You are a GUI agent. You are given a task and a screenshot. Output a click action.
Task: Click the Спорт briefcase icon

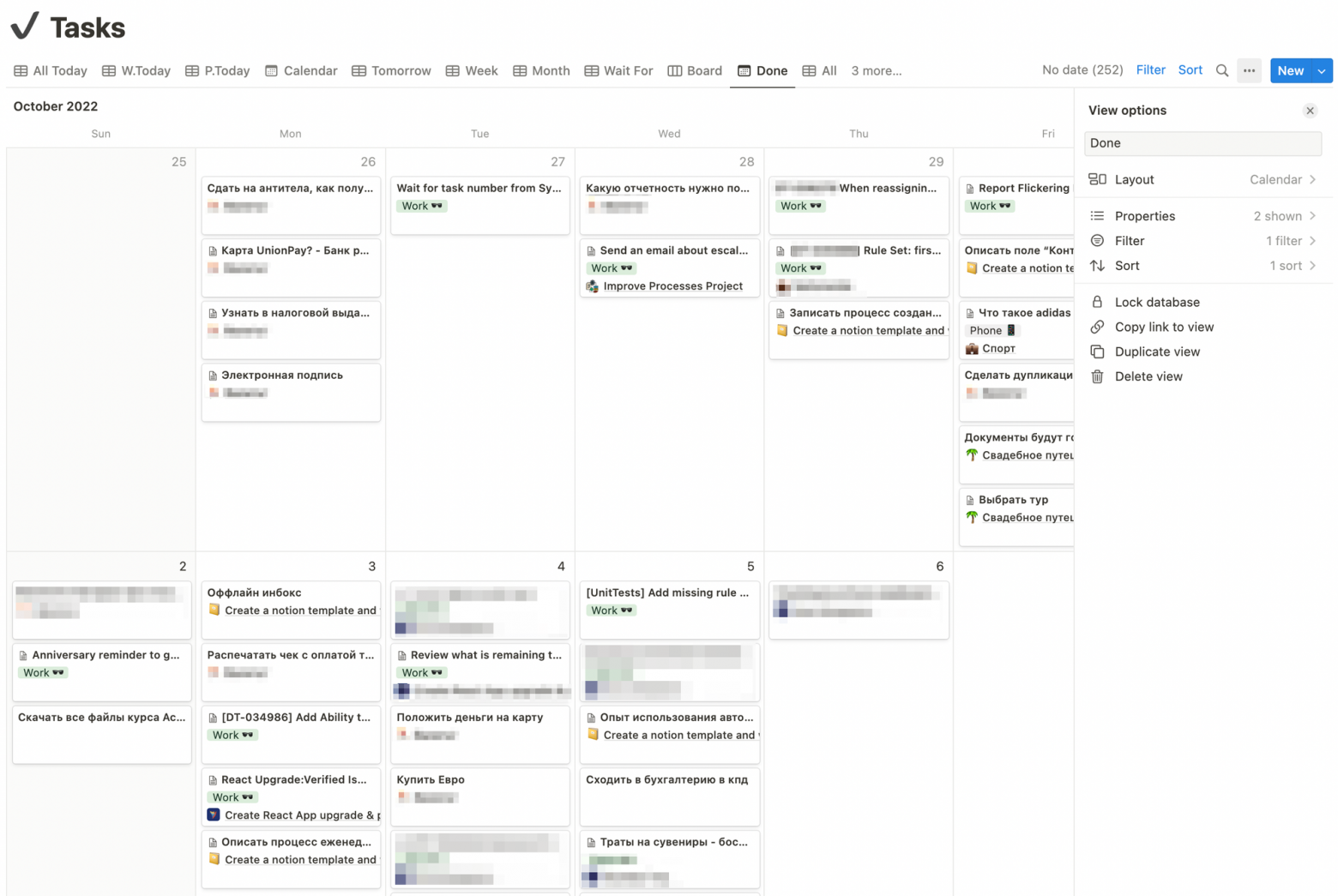click(x=971, y=348)
